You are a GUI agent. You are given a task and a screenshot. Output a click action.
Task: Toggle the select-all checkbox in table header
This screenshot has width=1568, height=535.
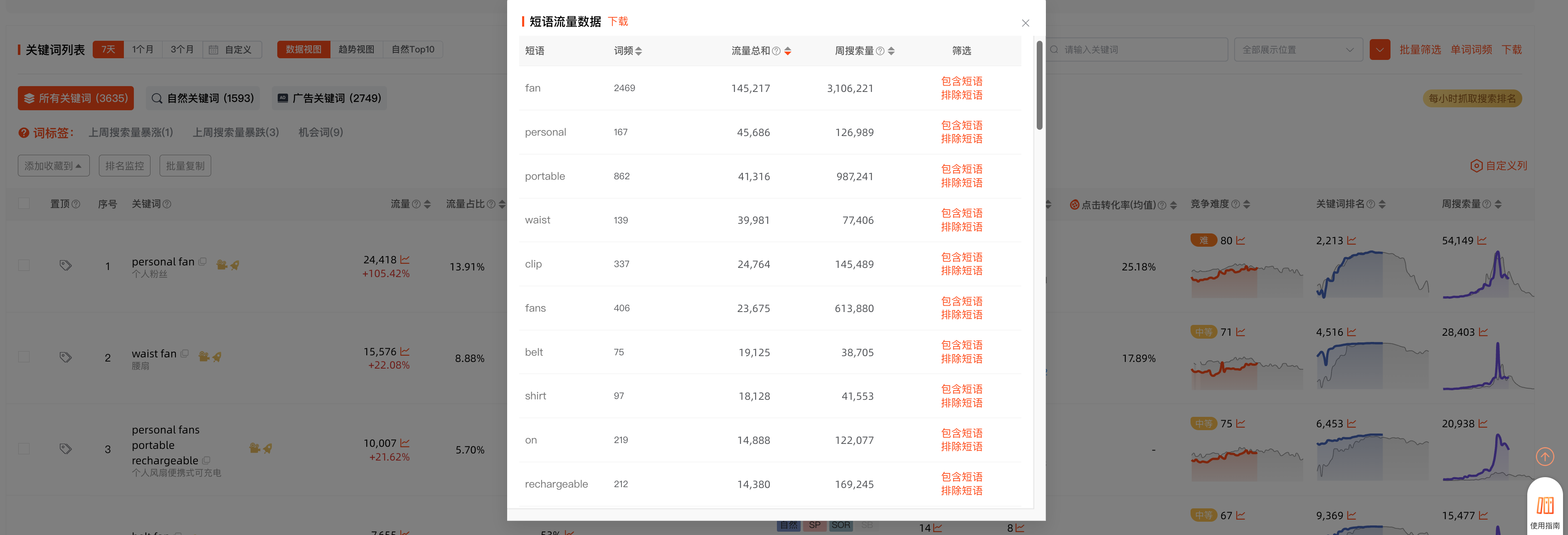coord(24,203)
